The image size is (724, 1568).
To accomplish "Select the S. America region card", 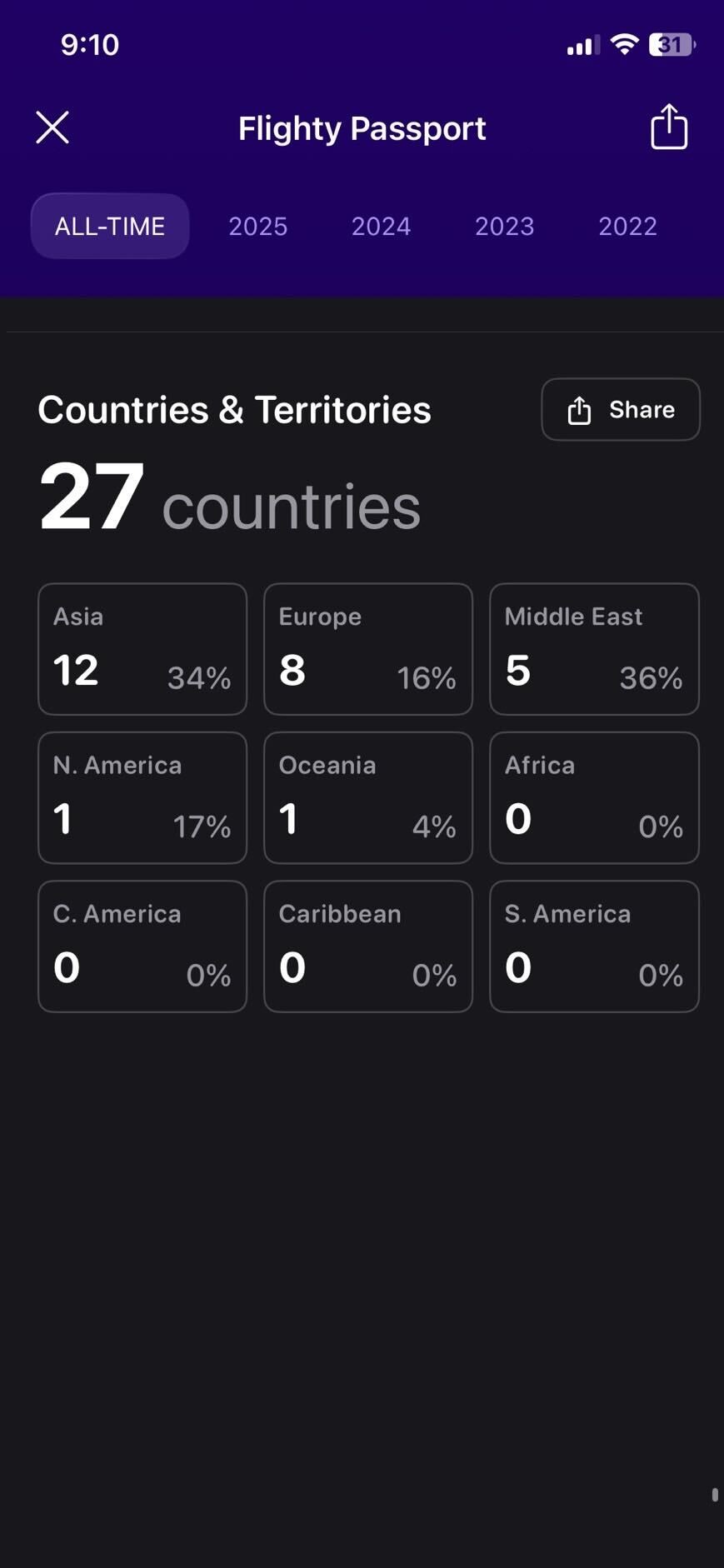I will click(594, 946).
